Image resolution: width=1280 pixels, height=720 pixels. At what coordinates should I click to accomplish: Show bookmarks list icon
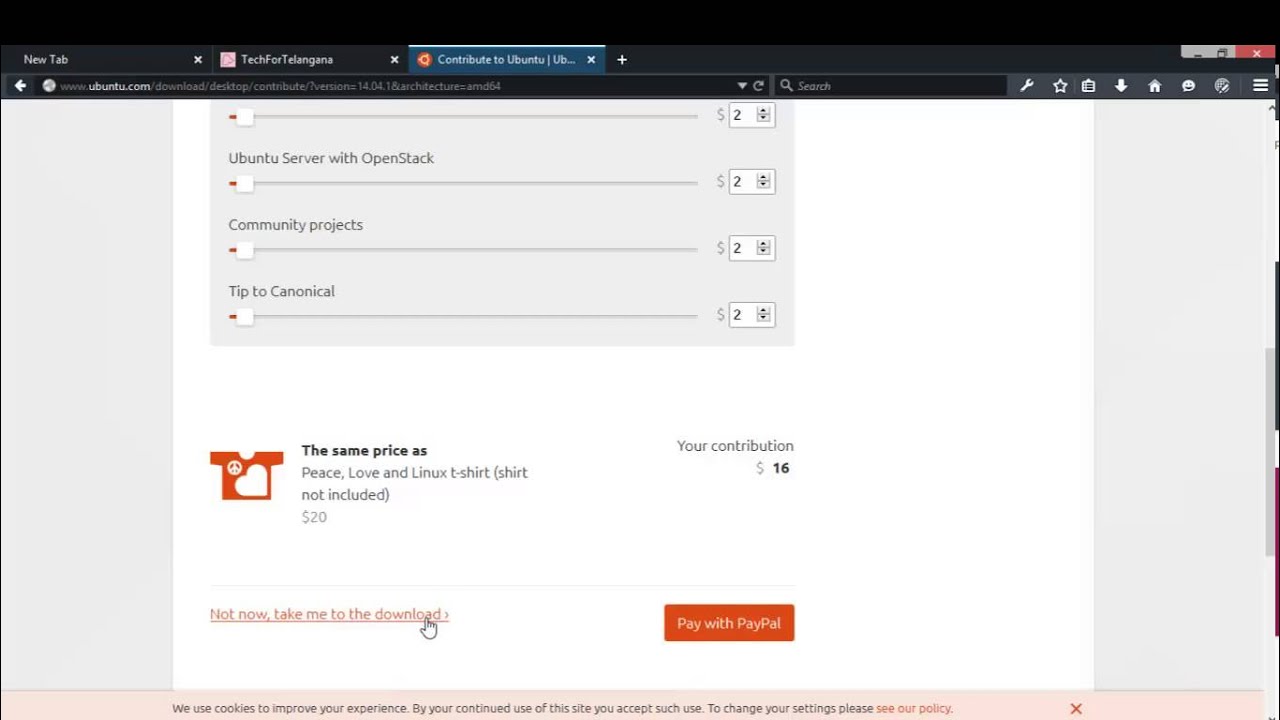[x=1089, y=86]
